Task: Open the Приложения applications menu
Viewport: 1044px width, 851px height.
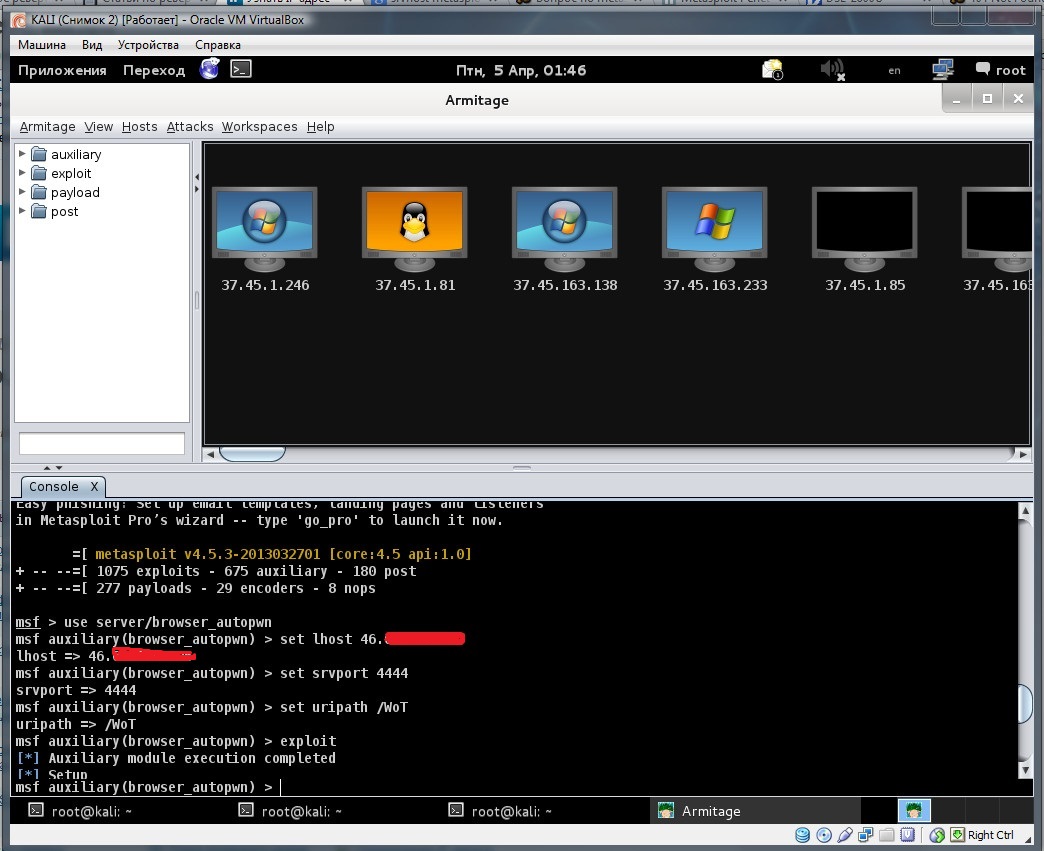Action: [x=62, y=70]
